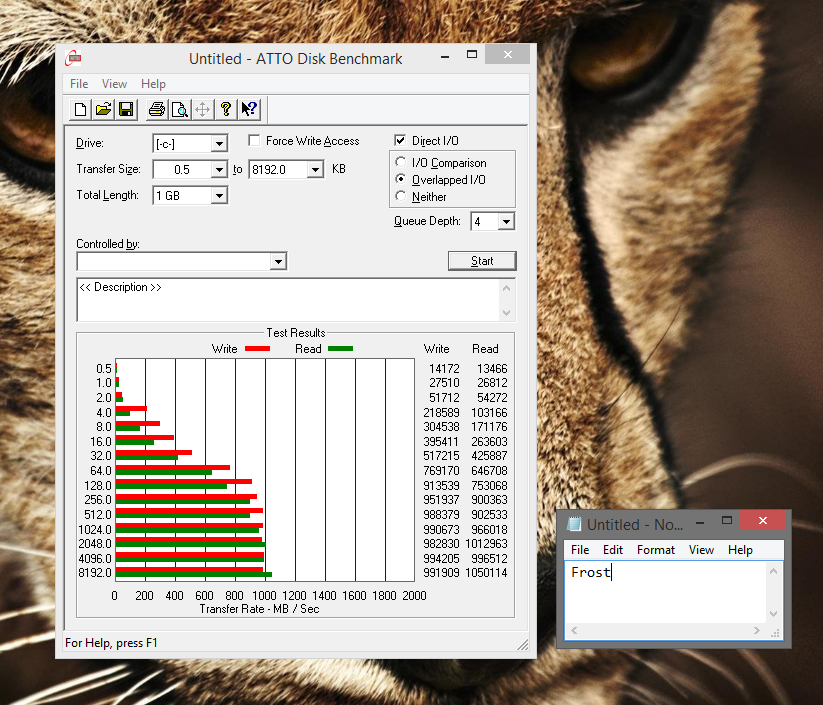Image resolution: width=823 pixels, height=705 pixels.
Task: Open the Total Length dropdown
Action: [x=219, y=196]
